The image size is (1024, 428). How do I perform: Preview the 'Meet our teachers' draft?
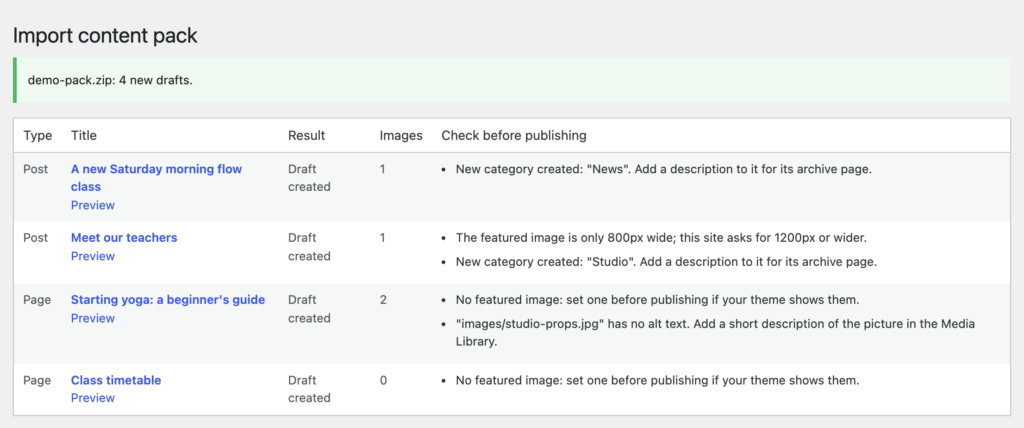point(93,256)
